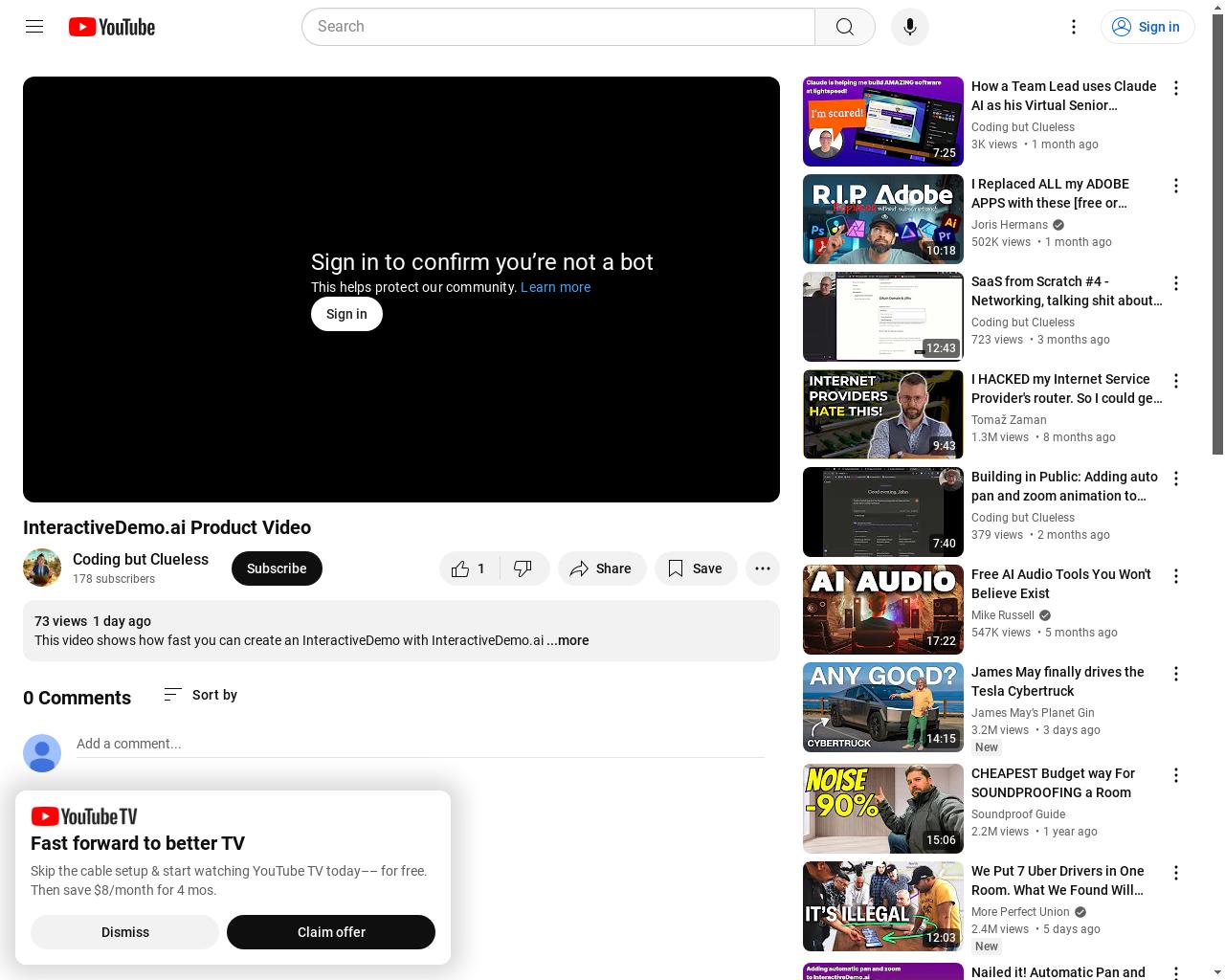This screenshot has height=980, width=1225.
Task: Claim the YouTube TV offer
Action: click(x=331, y=932)
